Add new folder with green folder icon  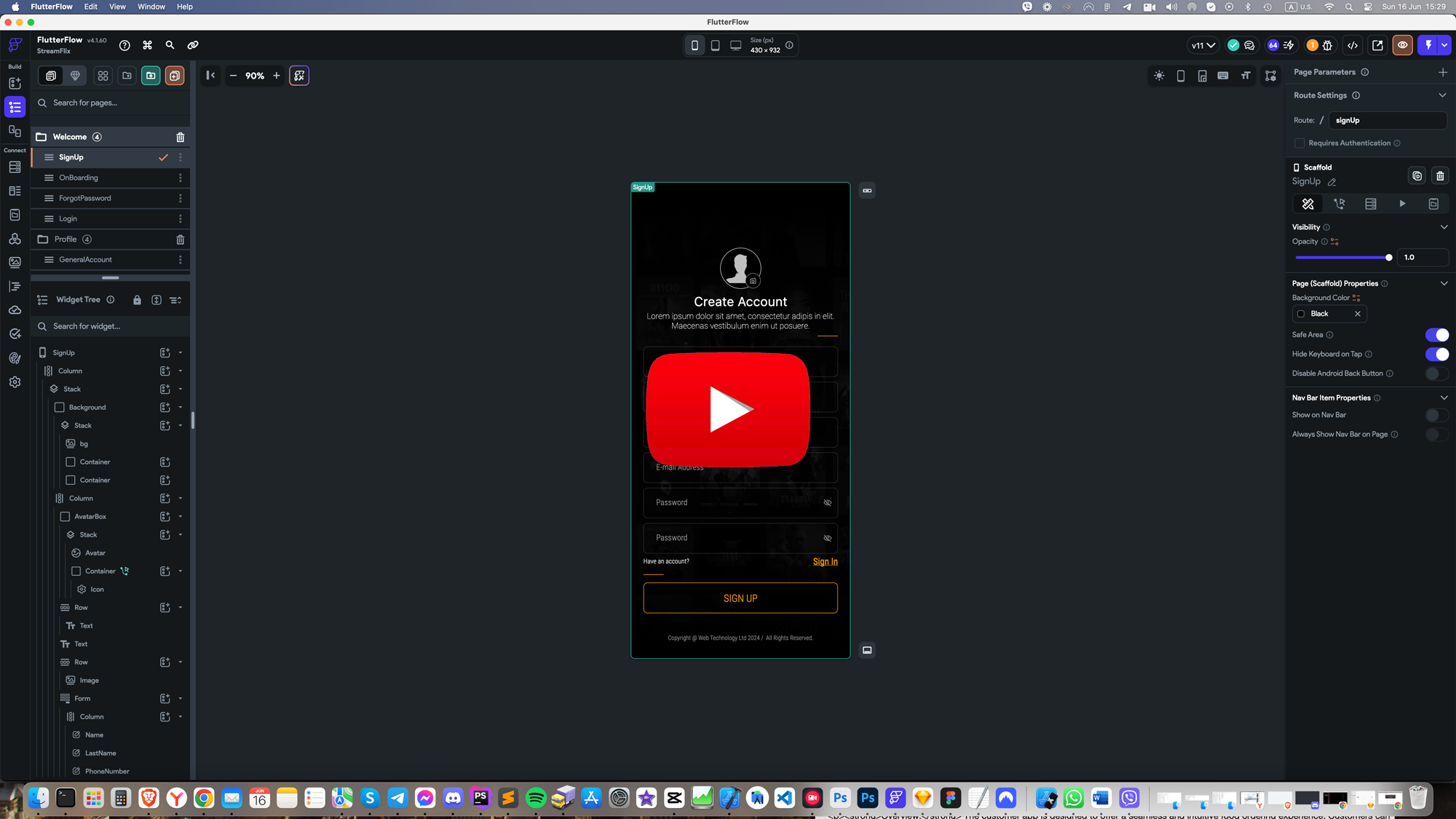point(151,76)
